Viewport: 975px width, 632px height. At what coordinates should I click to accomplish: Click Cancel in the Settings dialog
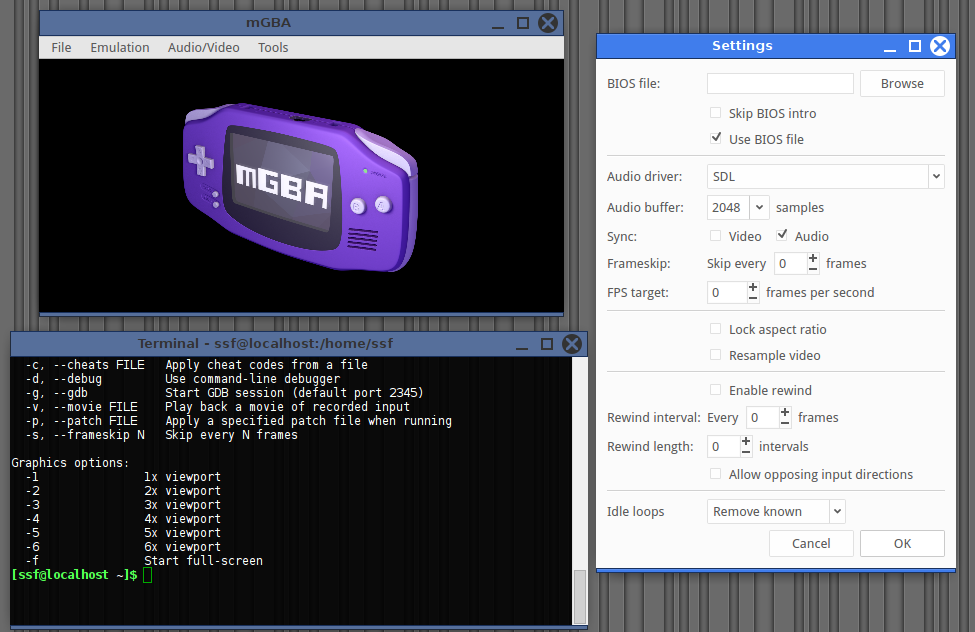click(x=811, y=544)
